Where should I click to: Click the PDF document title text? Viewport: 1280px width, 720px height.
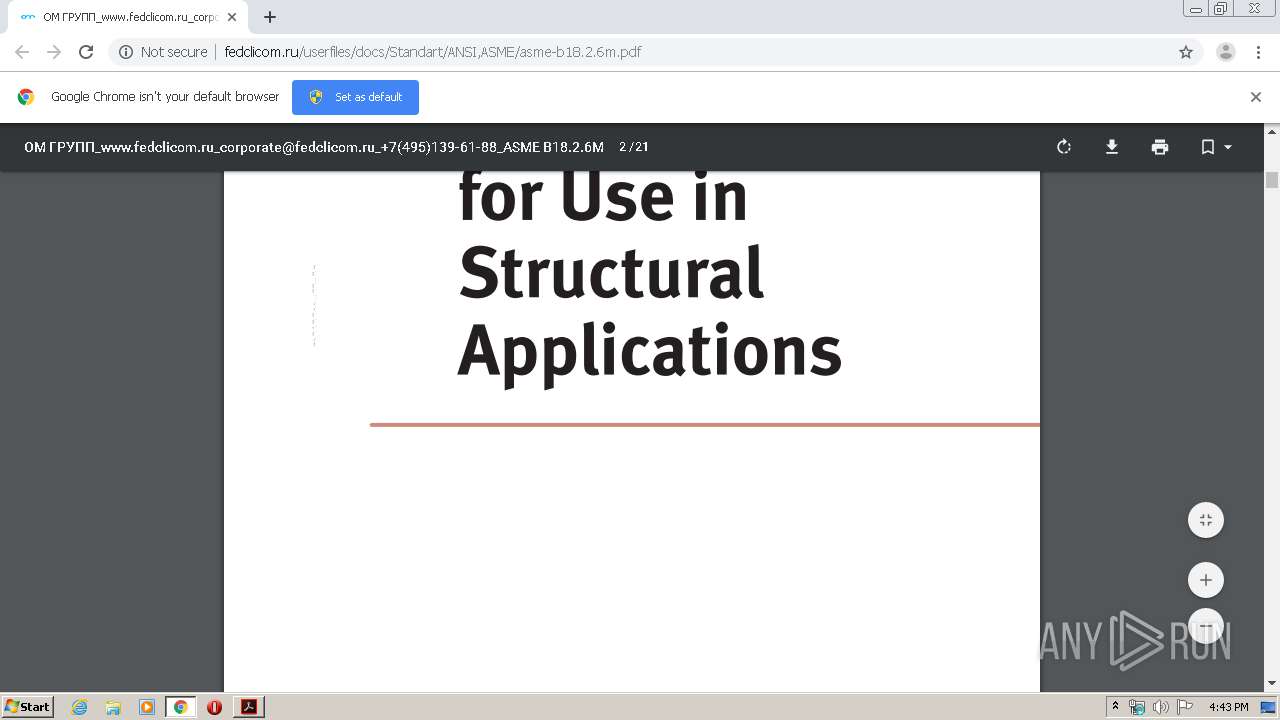pyautogui.click(x=314, y=147)
